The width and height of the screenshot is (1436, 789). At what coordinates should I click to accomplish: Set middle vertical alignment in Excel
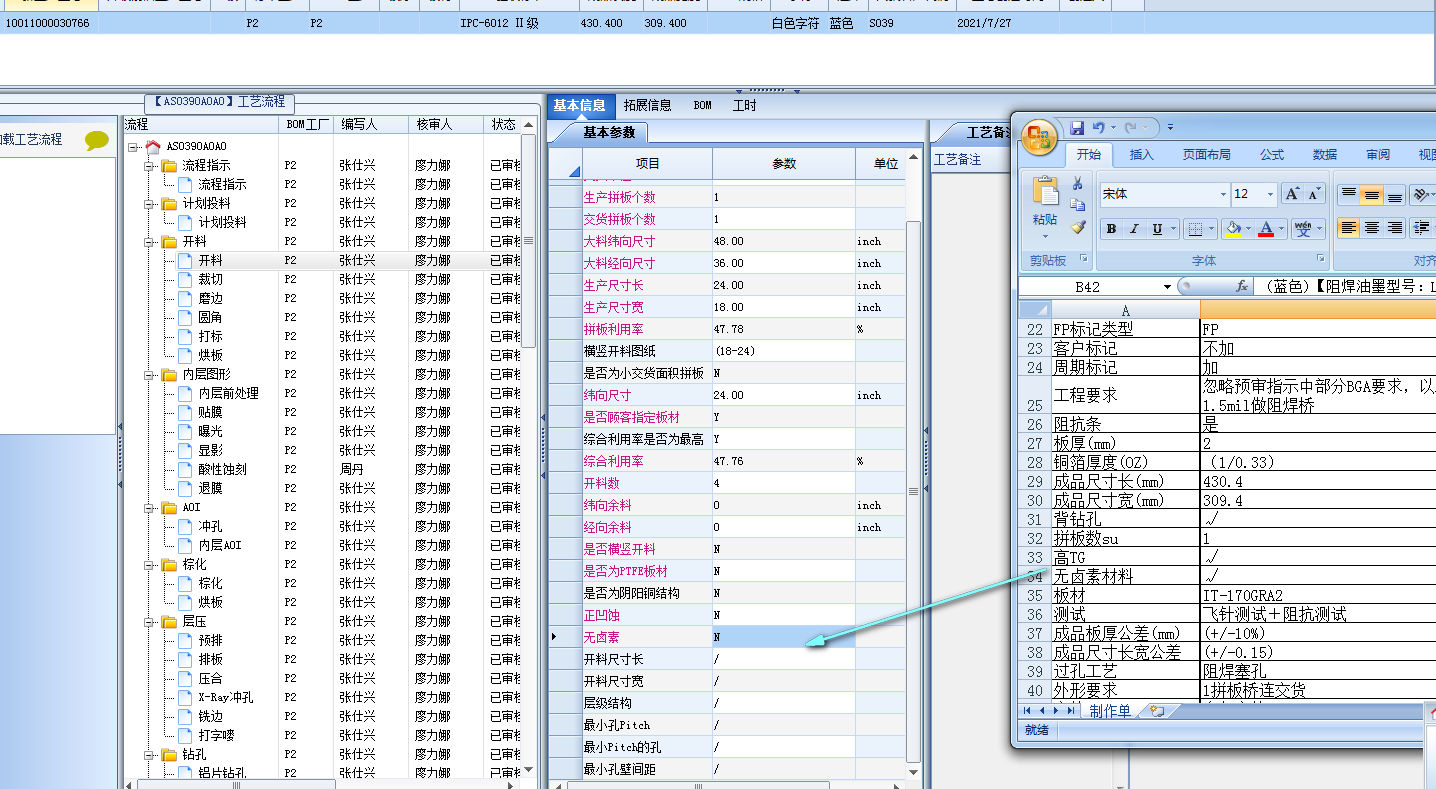(x=1372, y=194)
